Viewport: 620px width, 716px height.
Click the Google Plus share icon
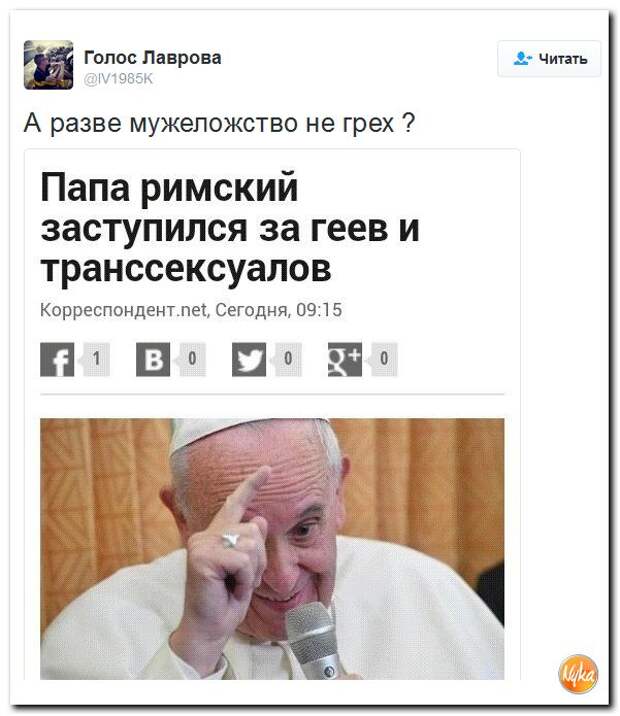tap(345, 359)
